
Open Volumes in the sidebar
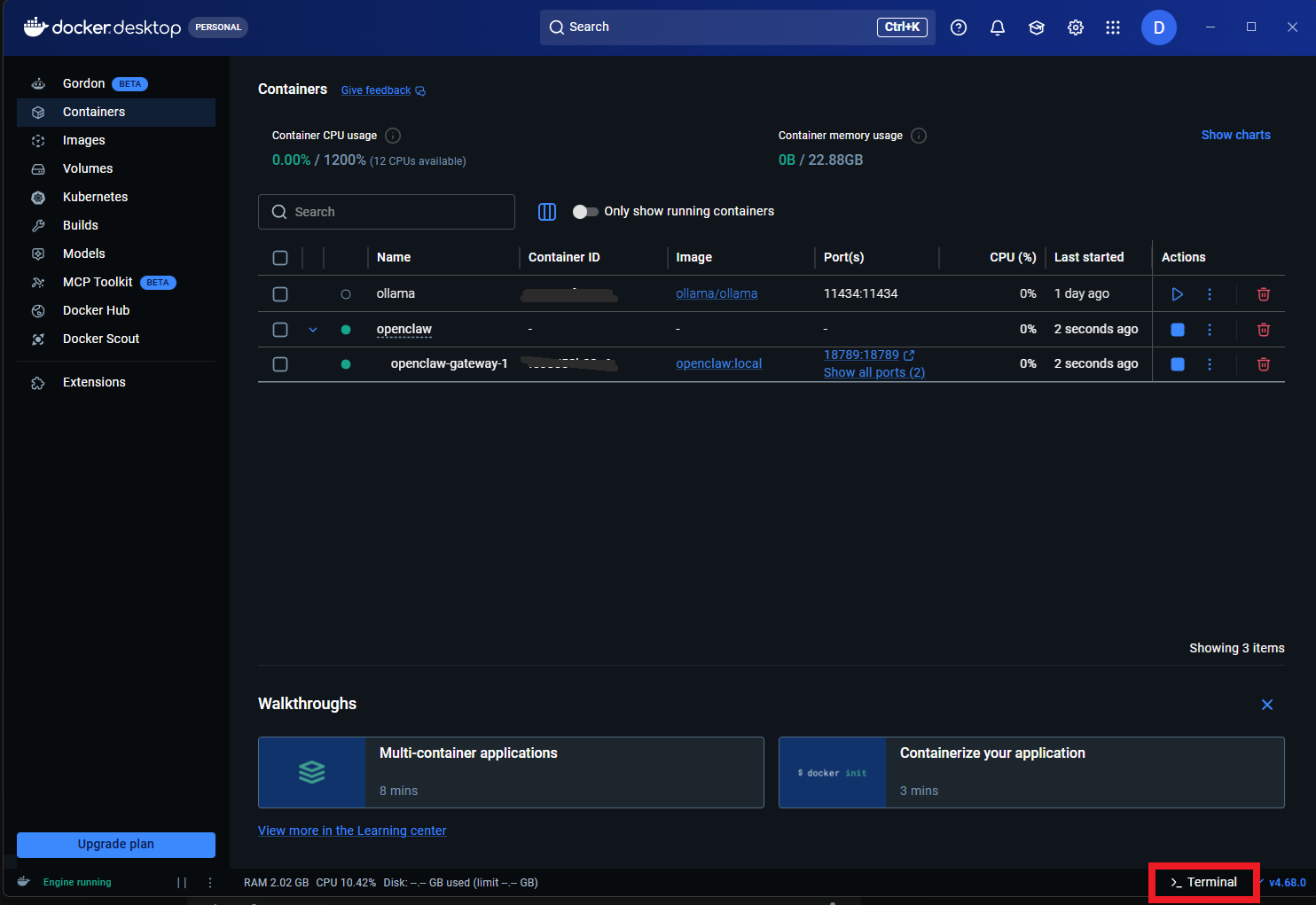pyautogui.click(x=116, y=169)
